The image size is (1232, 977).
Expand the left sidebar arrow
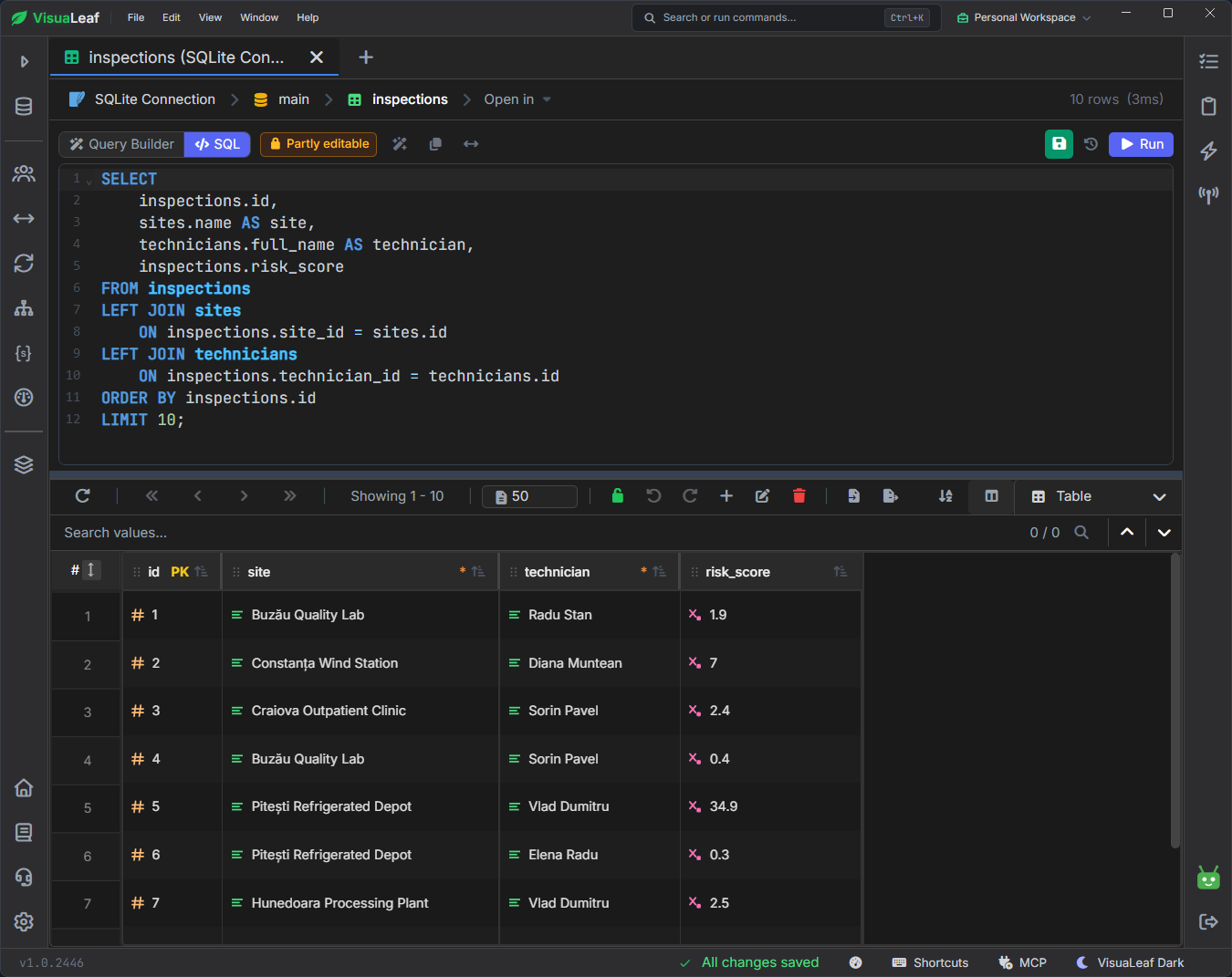(24, 61)
